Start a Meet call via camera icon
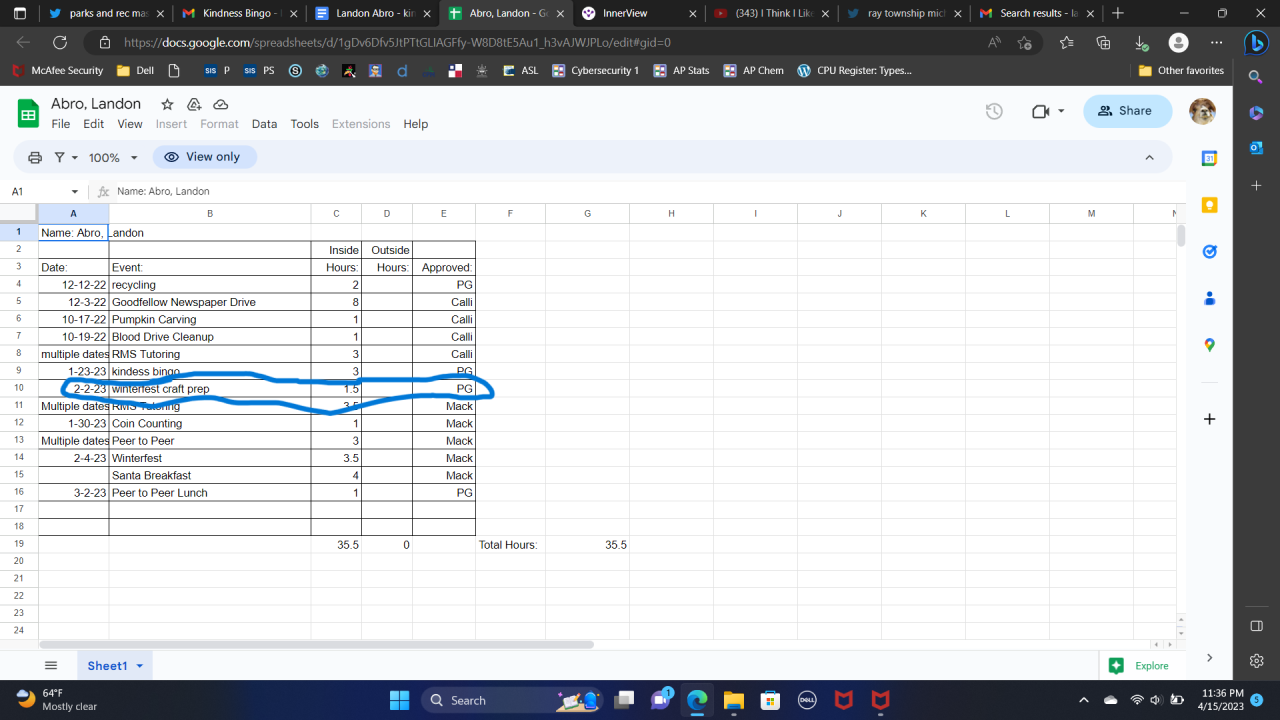The image size is (1280, 720). pyautogui.click(x=1041, y=111)
